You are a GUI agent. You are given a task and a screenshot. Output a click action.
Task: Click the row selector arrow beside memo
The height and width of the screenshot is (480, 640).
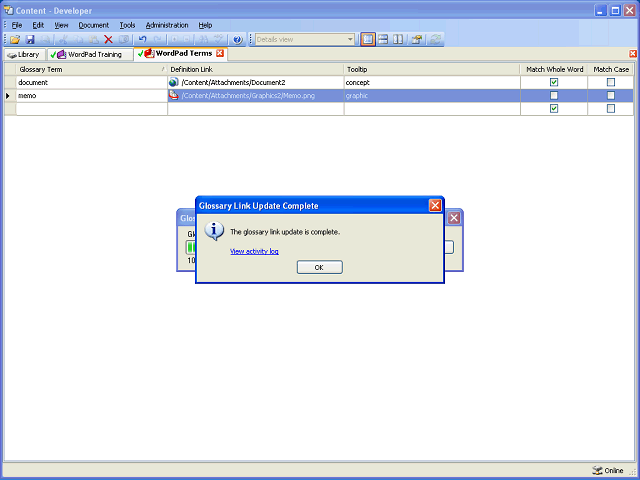[x=10, y=96]
